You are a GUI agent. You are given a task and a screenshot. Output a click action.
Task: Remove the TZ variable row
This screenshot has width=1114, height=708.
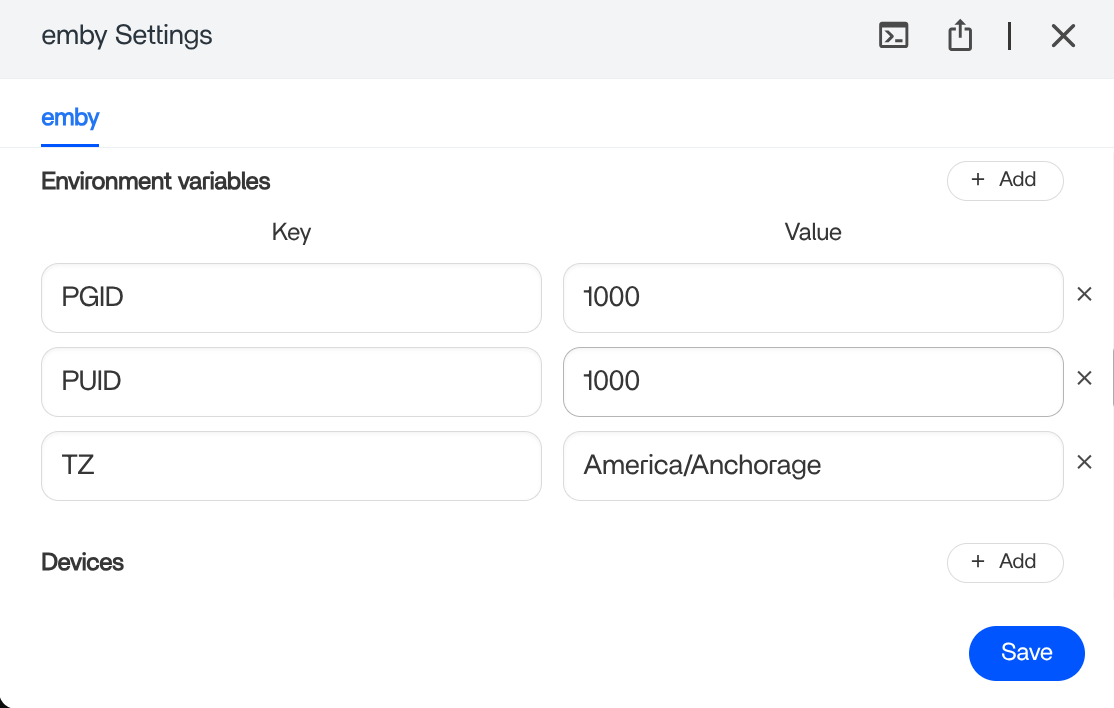click(x=1084, y=463)
